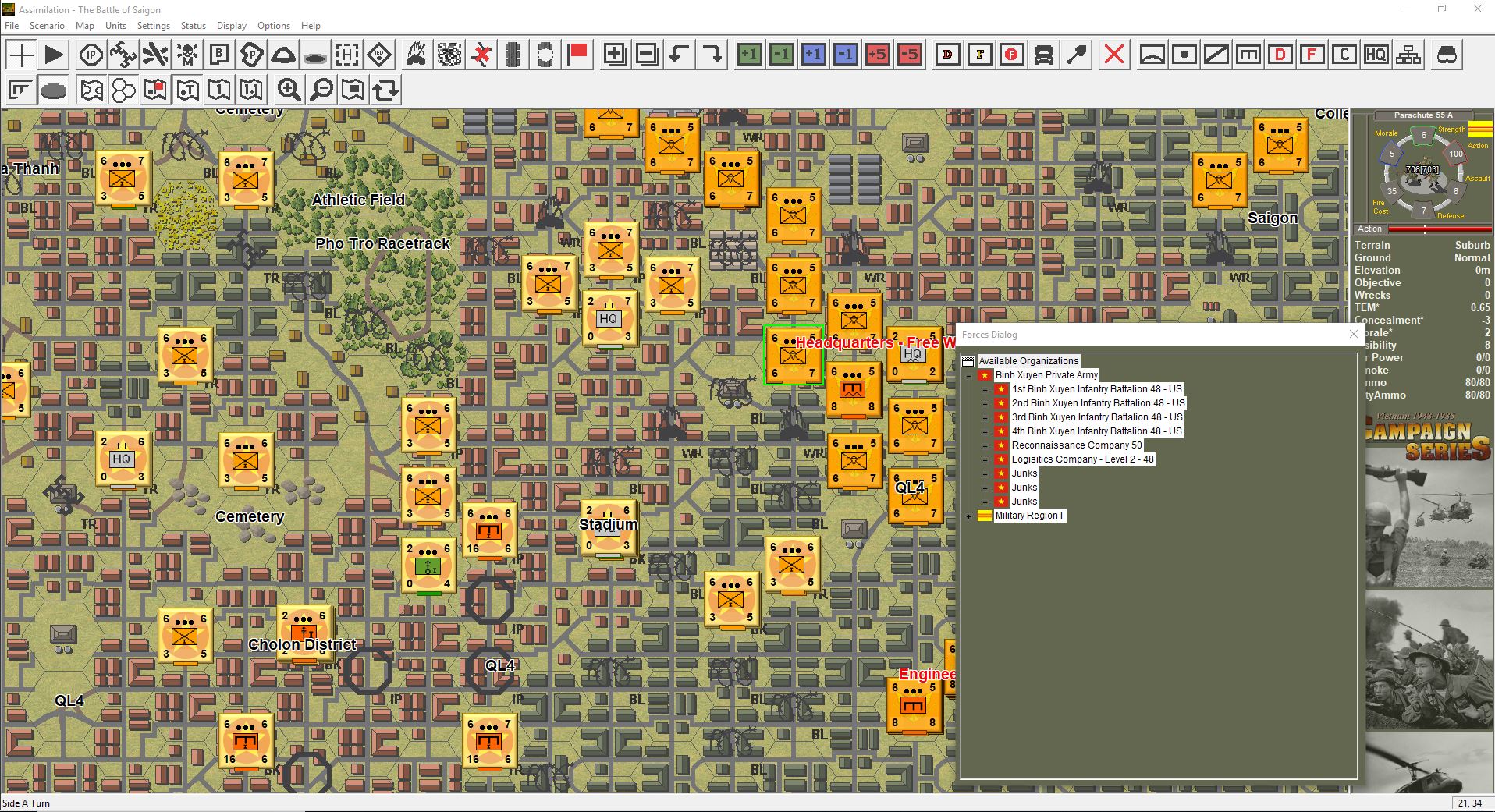Click the red -5 button

(909, 55)
